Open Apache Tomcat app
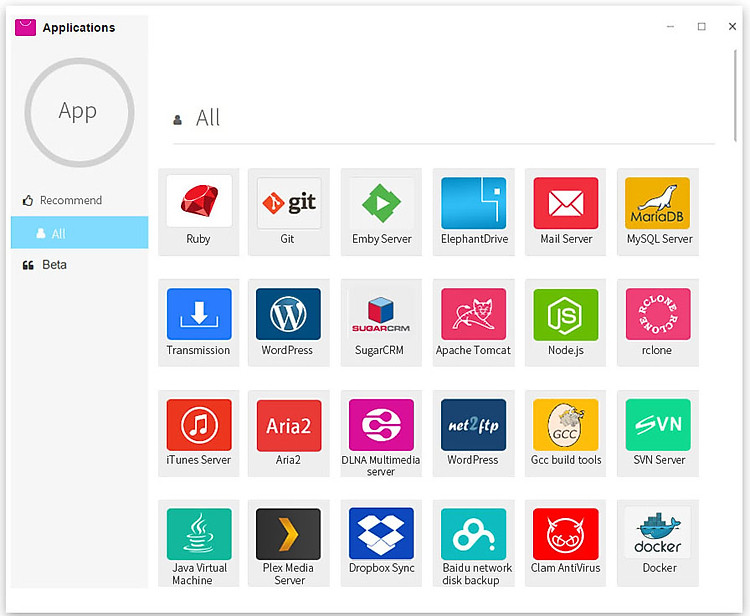 tap(474, 315)
